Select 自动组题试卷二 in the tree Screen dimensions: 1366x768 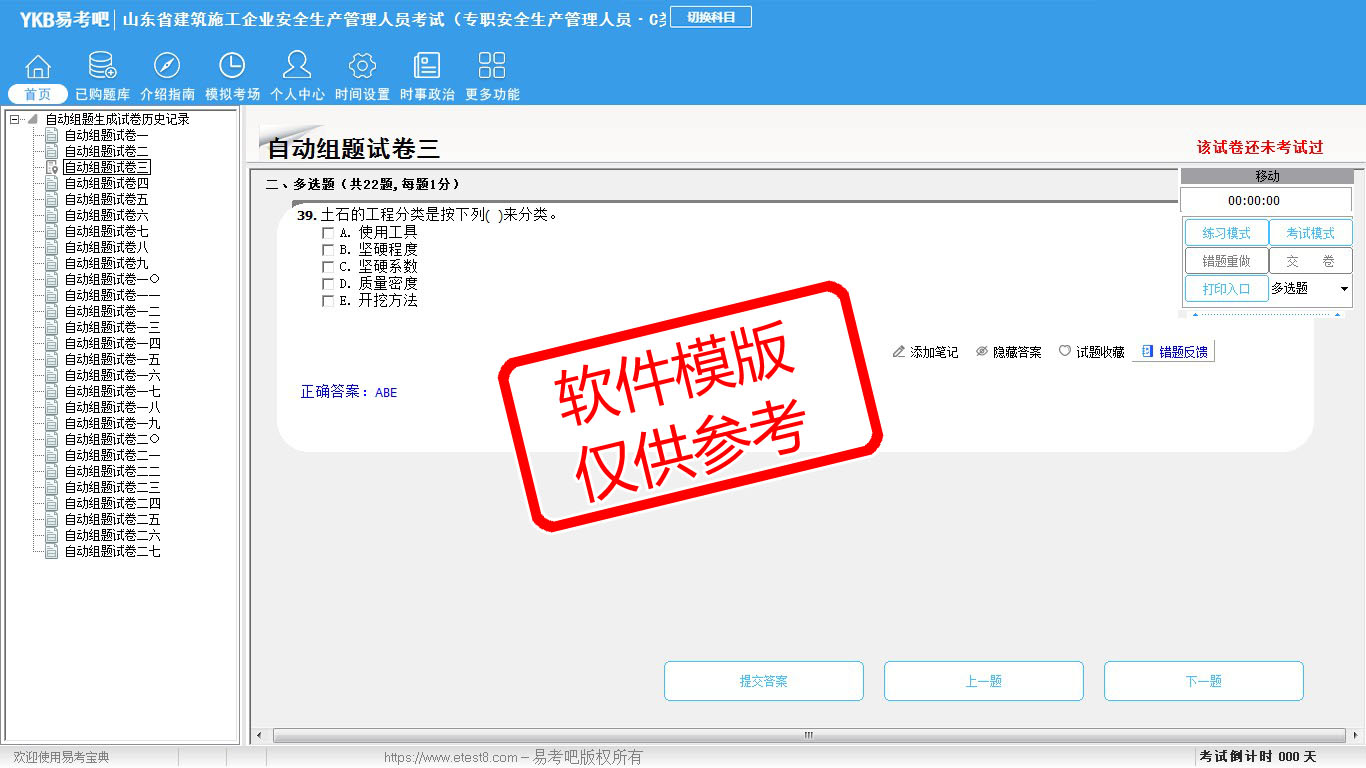(106, 151)
